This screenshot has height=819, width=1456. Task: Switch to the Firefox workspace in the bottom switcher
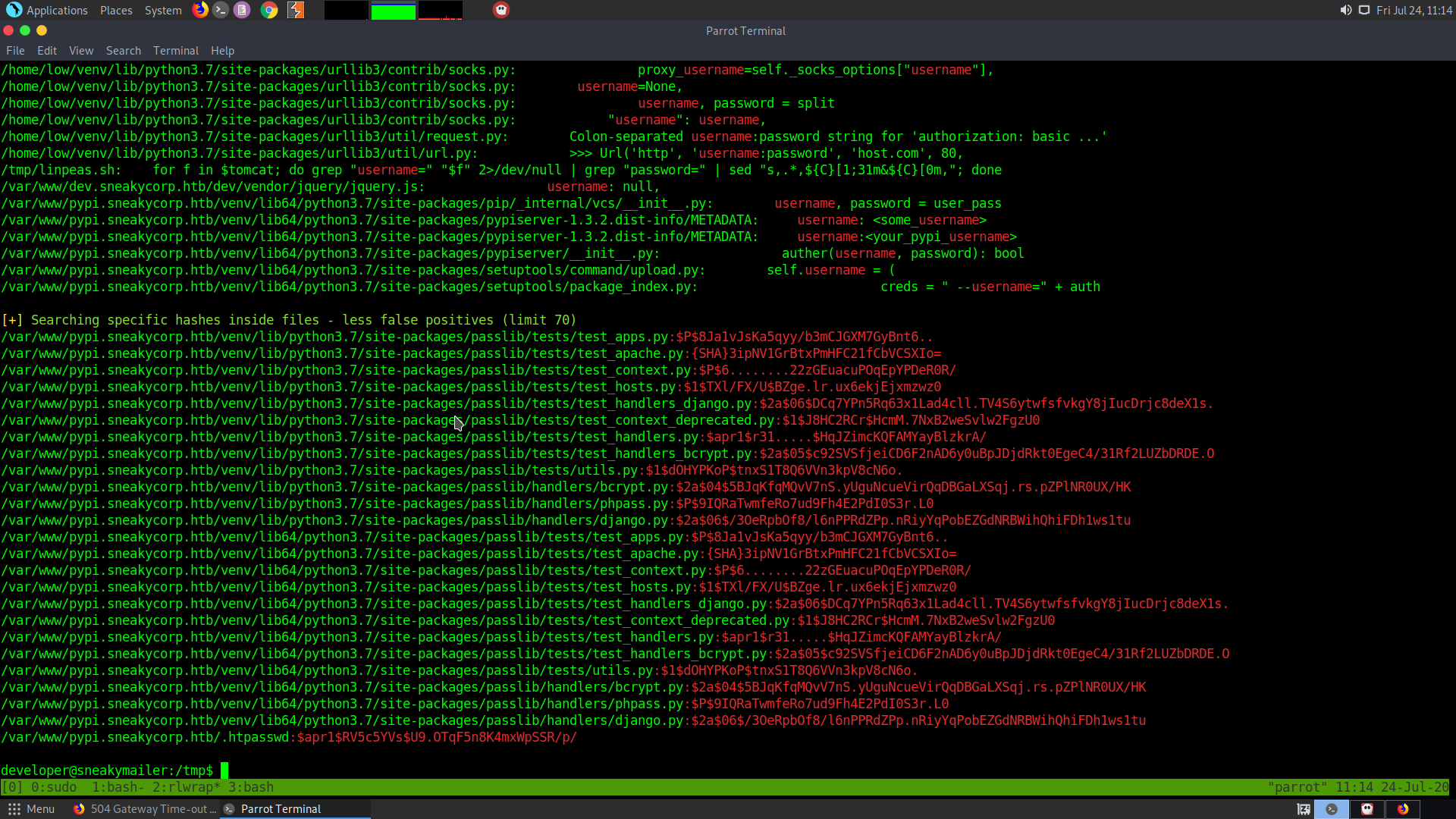click(x=1403, y=809)
